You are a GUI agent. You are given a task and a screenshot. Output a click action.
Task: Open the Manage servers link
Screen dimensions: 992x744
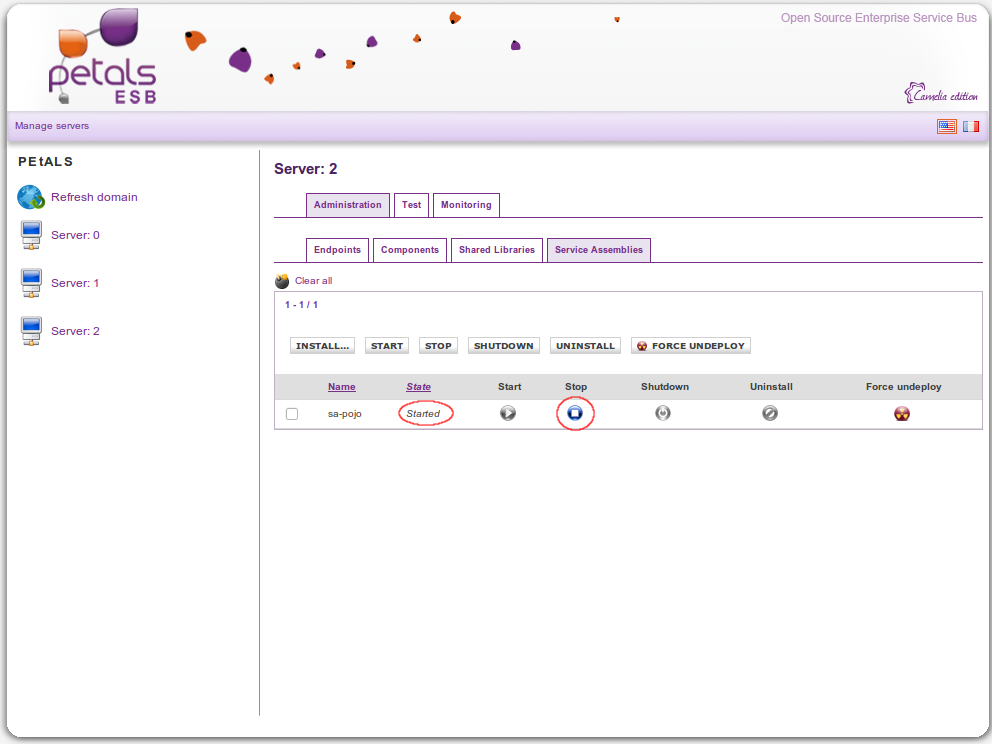[52, 126]
